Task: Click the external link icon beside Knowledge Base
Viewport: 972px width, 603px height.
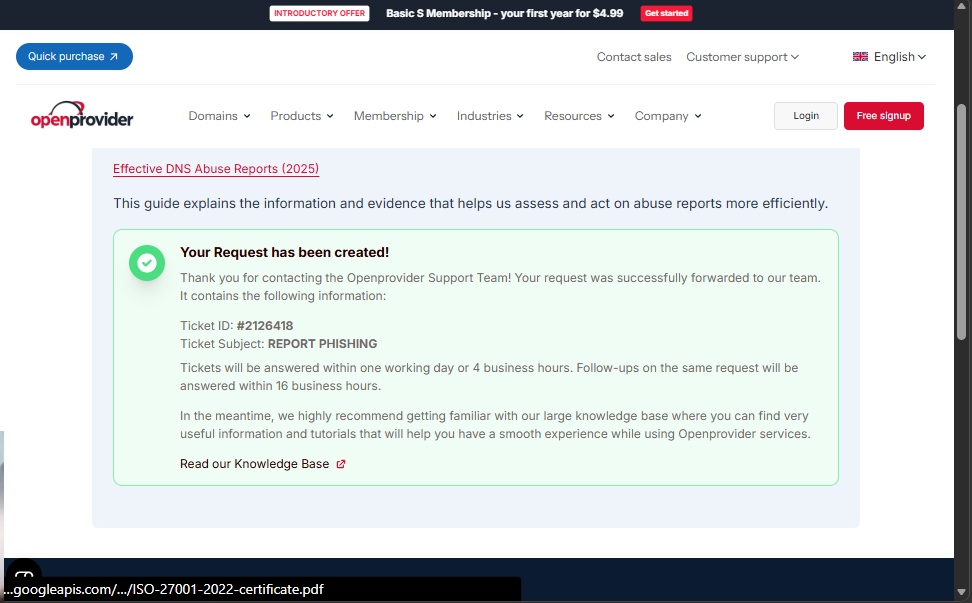Action: click(x=340, y=464)
